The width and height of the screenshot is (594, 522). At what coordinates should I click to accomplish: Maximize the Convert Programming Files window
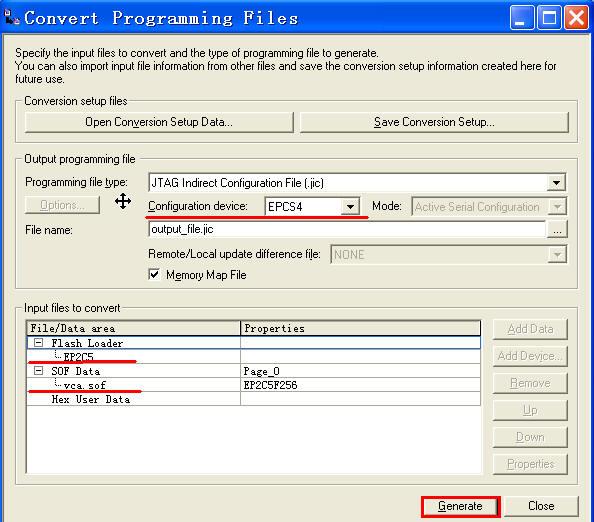pyautogui.click(x=549, y=18)
